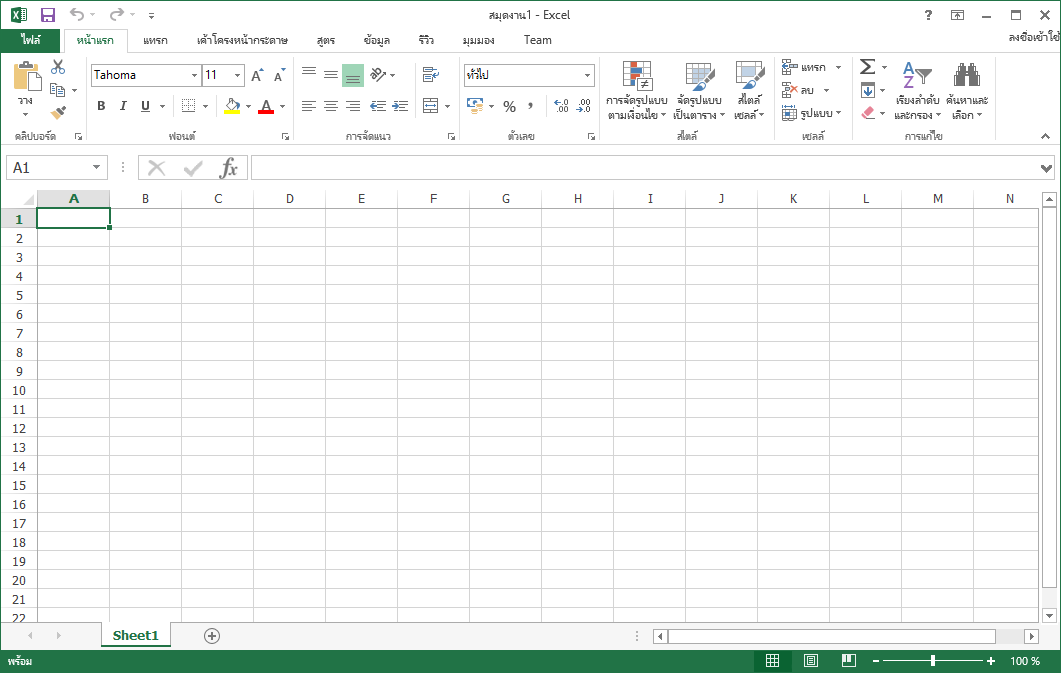Click ลงชื่อเข้าใช้ sign in link
The height and width of the screenshot is (673, 1061).
click(x=1034, y=38)
